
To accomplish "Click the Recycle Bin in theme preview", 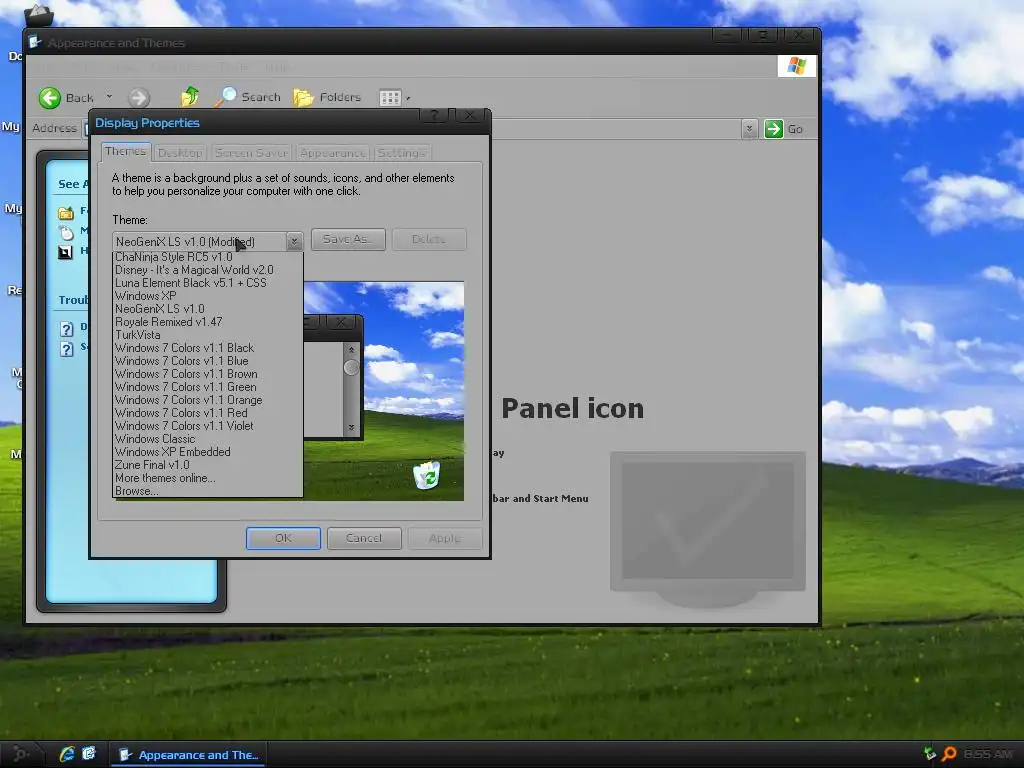I will pyautogui.click(x=426, y=475).
